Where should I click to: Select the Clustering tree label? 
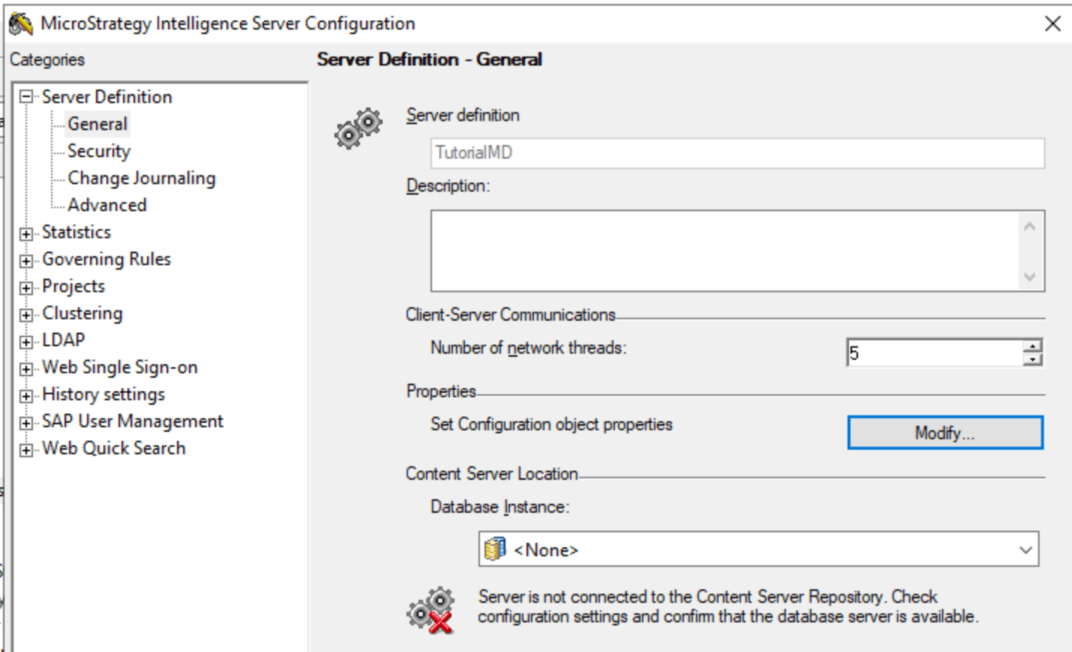(82, 313)
